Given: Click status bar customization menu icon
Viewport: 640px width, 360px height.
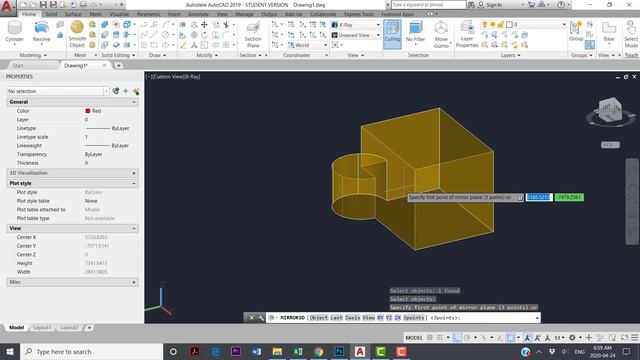Looking at the screenshot, I should [635, 338].
